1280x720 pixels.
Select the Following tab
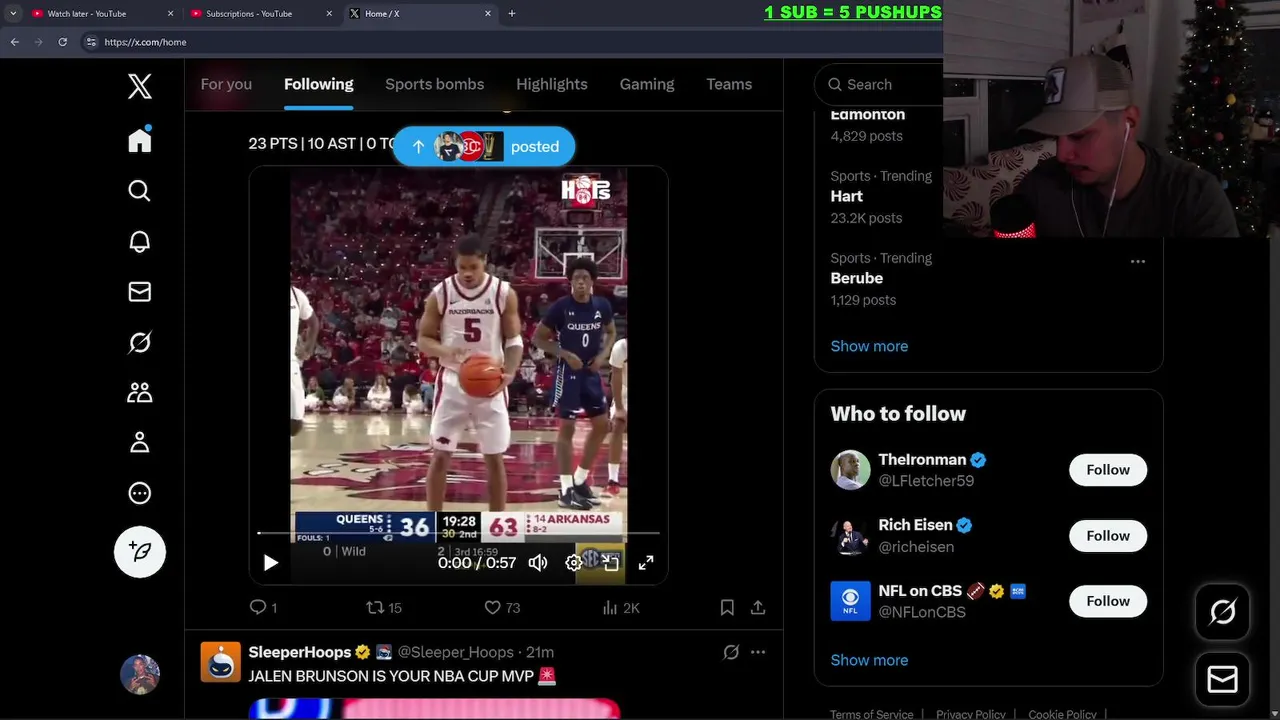318,84
